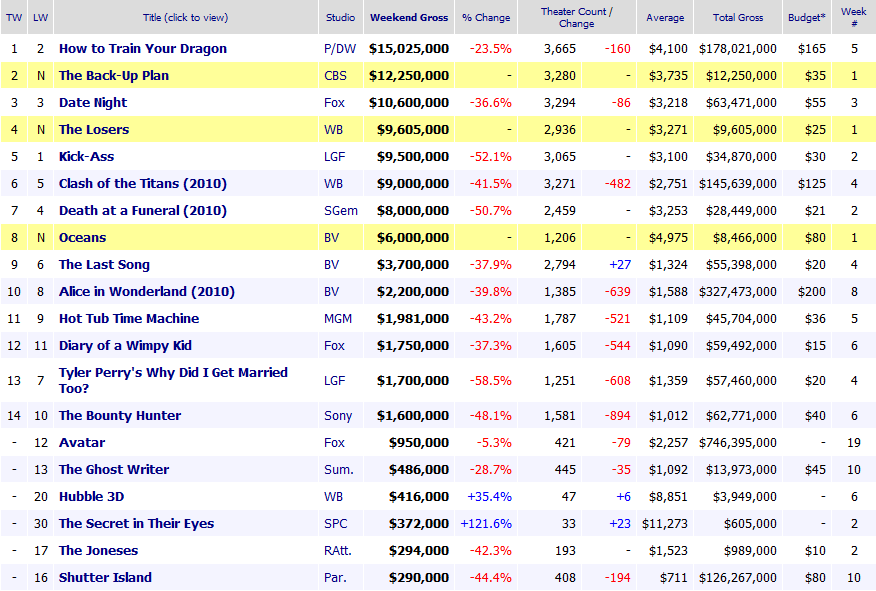Sort by the Budget* column header
Image resolution: width=876 pixels, height=591 pixels.
807,17
